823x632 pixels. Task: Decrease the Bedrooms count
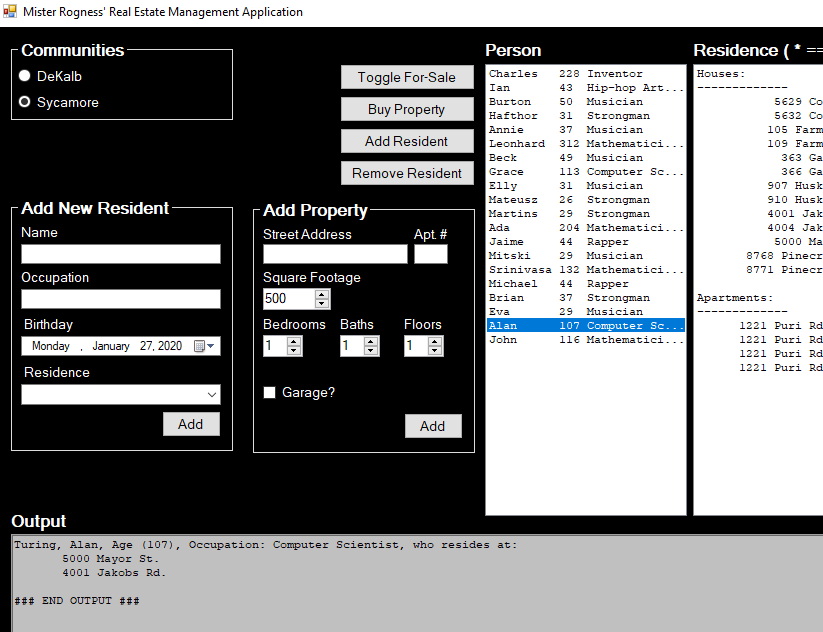294,350
